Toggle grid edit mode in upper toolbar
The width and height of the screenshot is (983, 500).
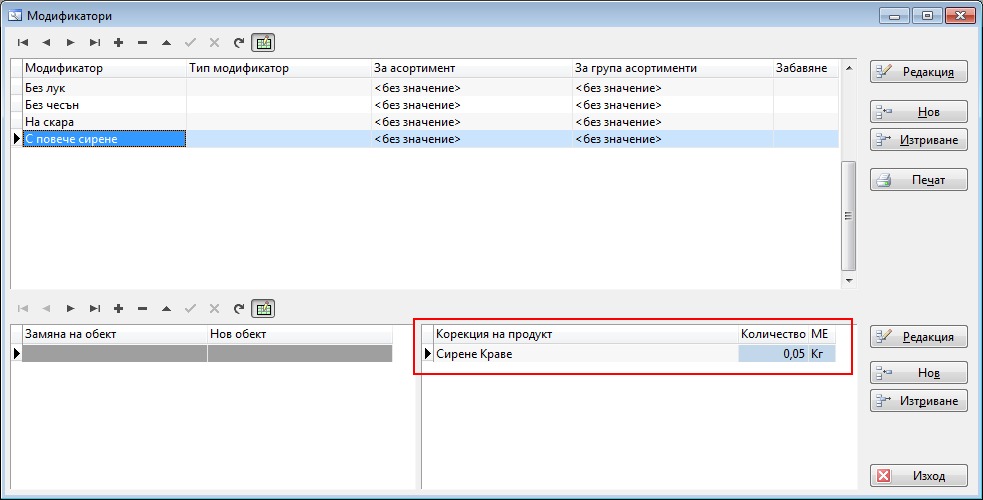263,43
